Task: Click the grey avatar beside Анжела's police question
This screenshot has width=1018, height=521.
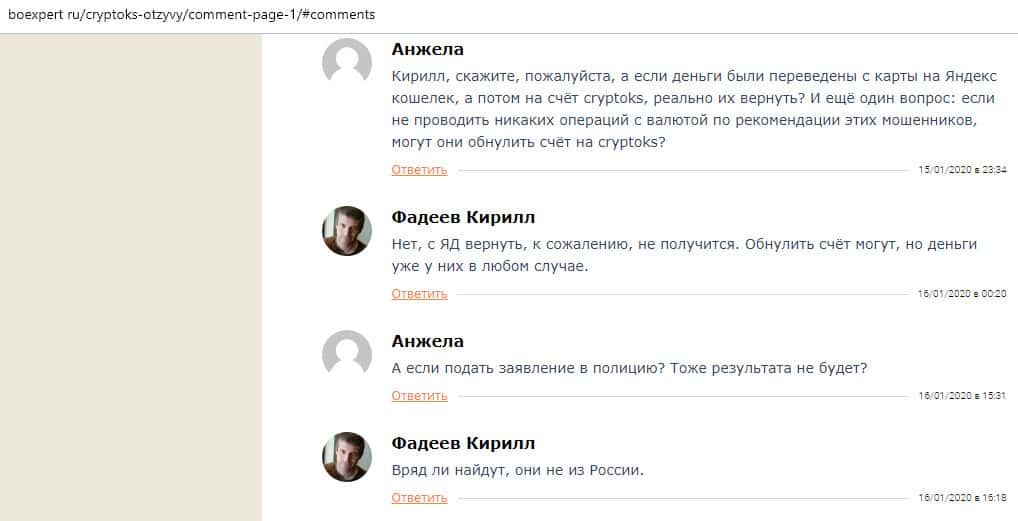Action: tap(347, 355)
